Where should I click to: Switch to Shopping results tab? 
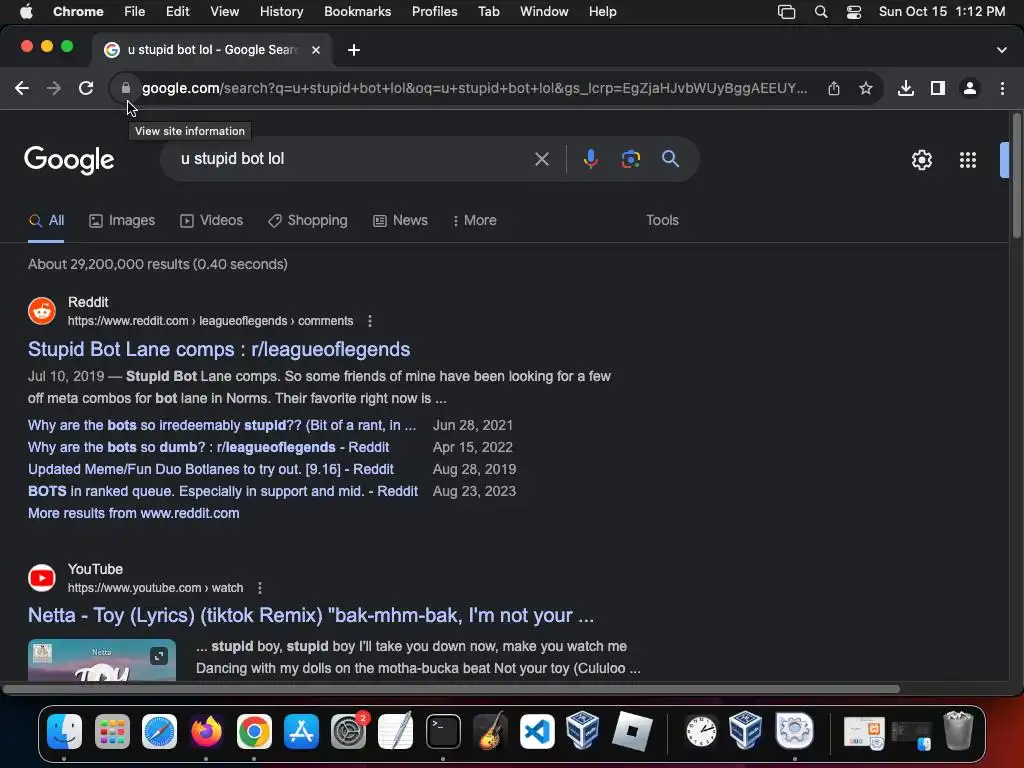pos(308,221)
